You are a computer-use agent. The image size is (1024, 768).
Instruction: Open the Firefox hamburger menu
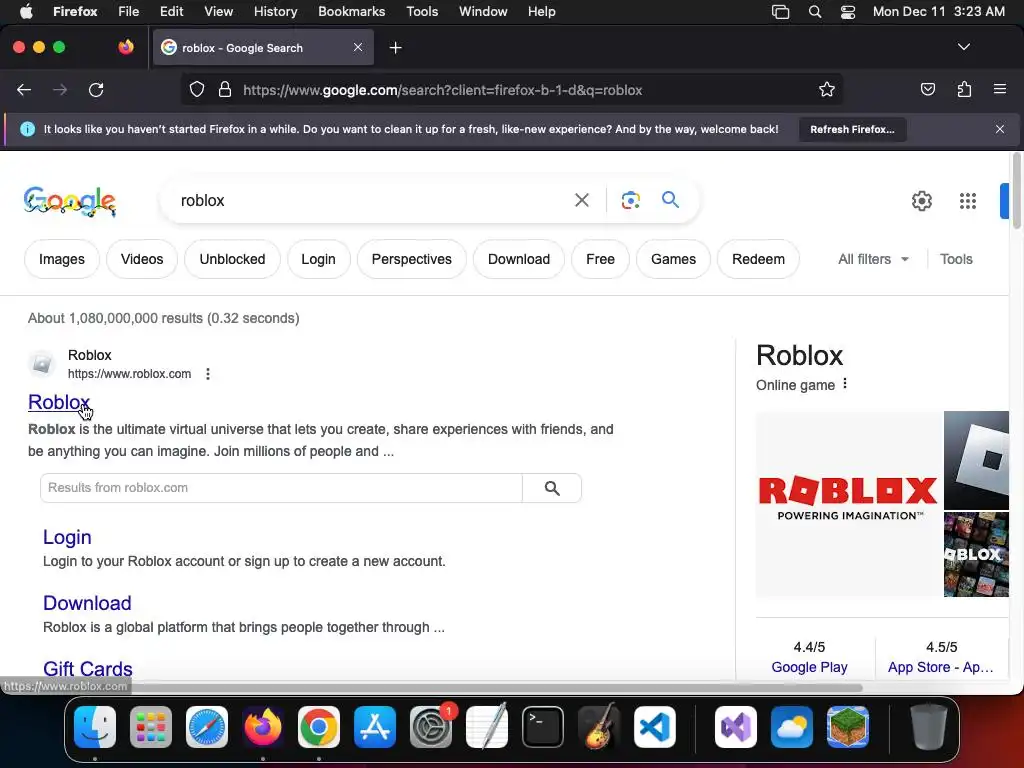pos(999,89)
